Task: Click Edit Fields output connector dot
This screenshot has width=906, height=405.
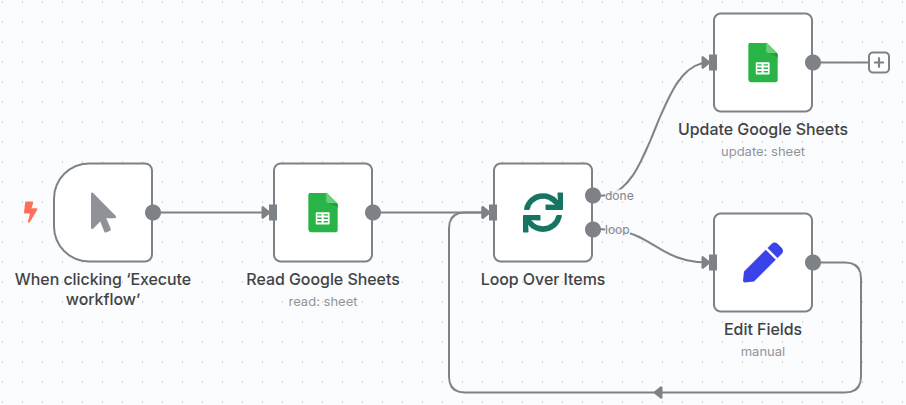Action: click(x=813, y=262)
